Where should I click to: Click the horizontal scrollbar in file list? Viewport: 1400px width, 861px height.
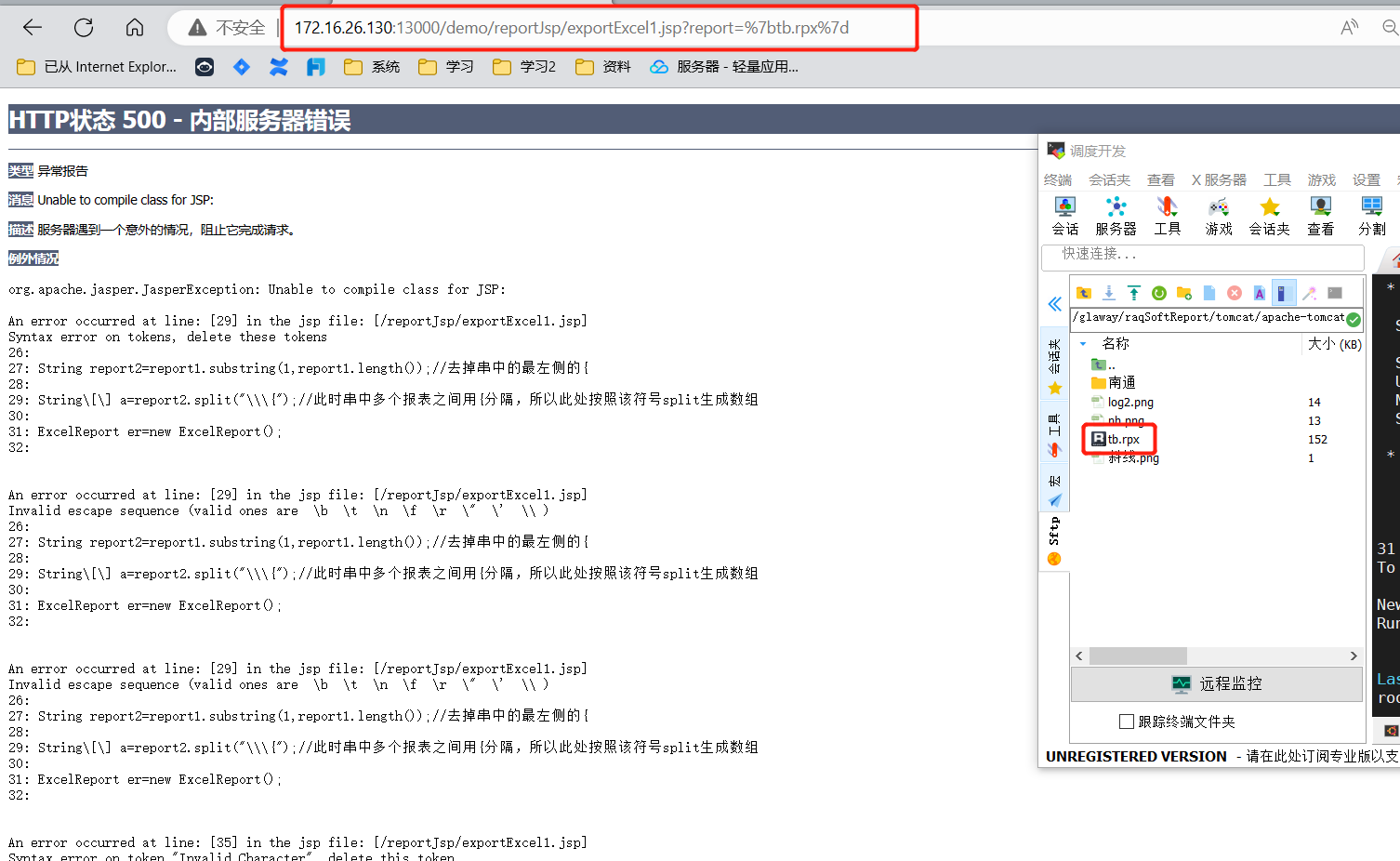click(x=1138, y=656)
